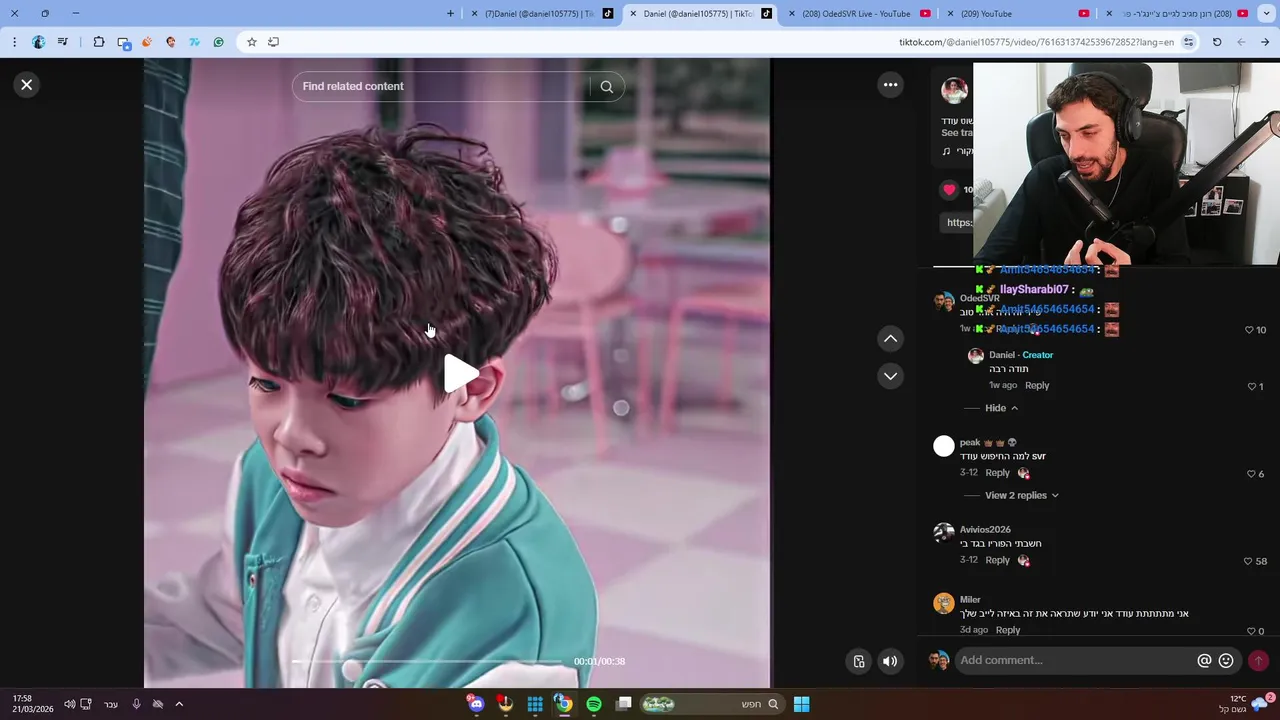Close the active Daniel TikTok tab
This screenshot has width=1280, height=720.
633,14
